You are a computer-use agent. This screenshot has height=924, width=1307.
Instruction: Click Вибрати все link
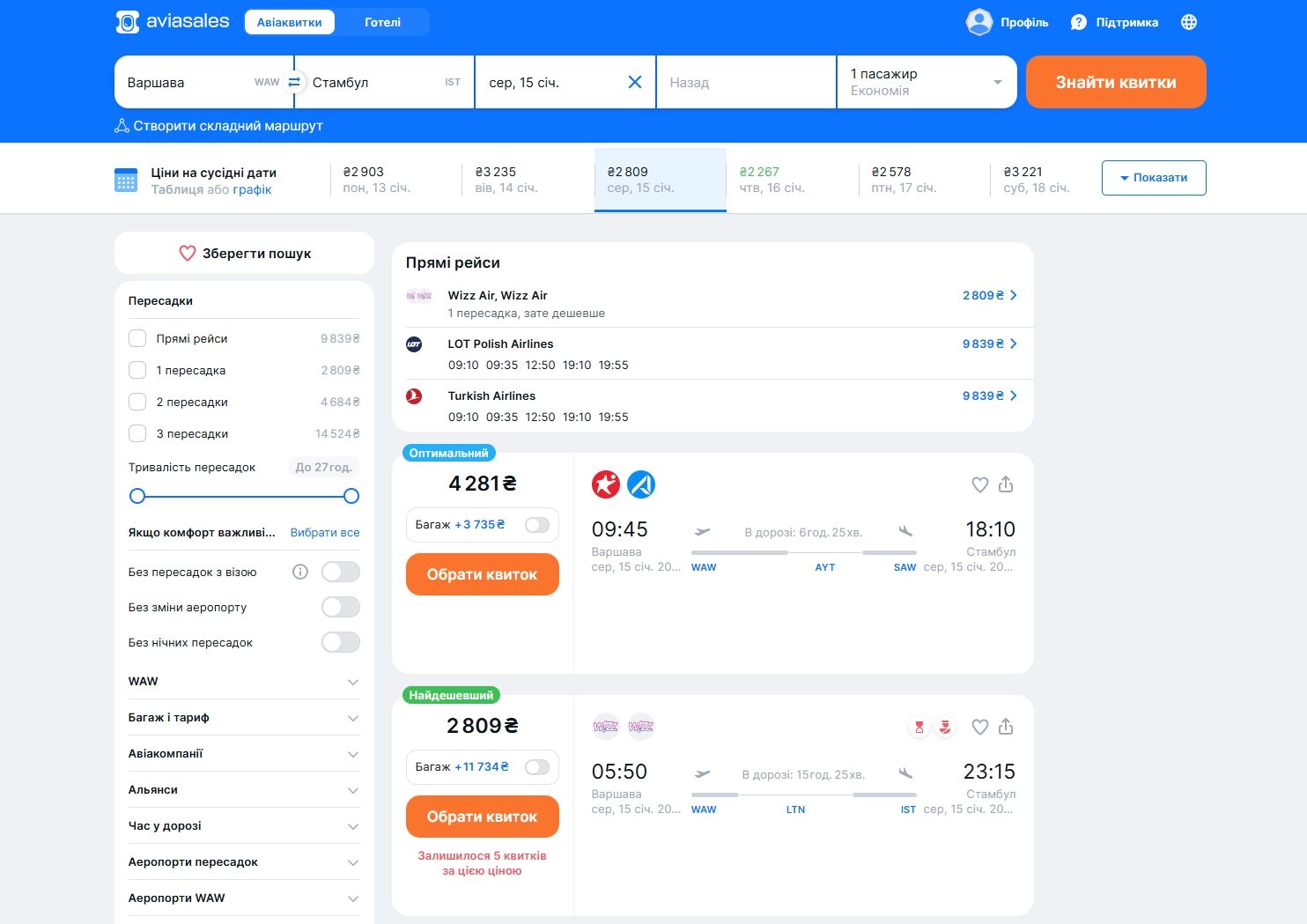325,533
